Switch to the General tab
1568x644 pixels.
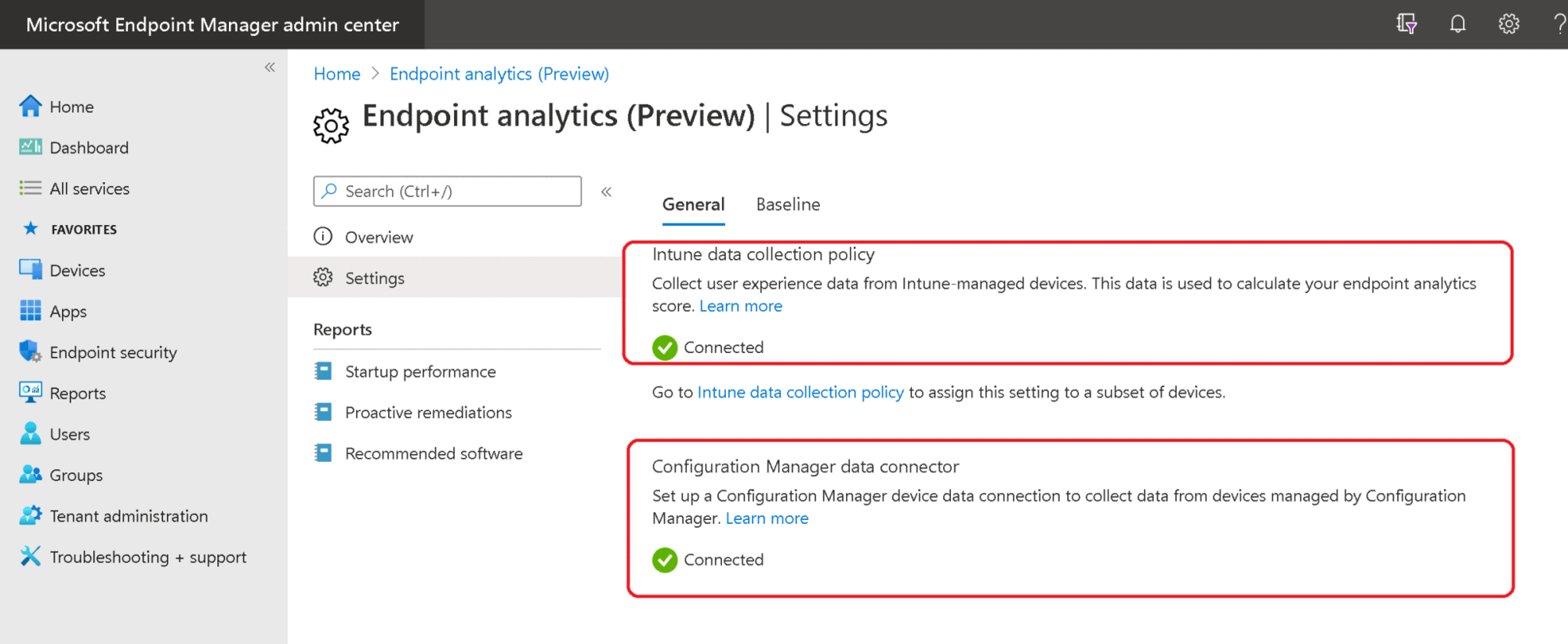(x=693, y=204)
